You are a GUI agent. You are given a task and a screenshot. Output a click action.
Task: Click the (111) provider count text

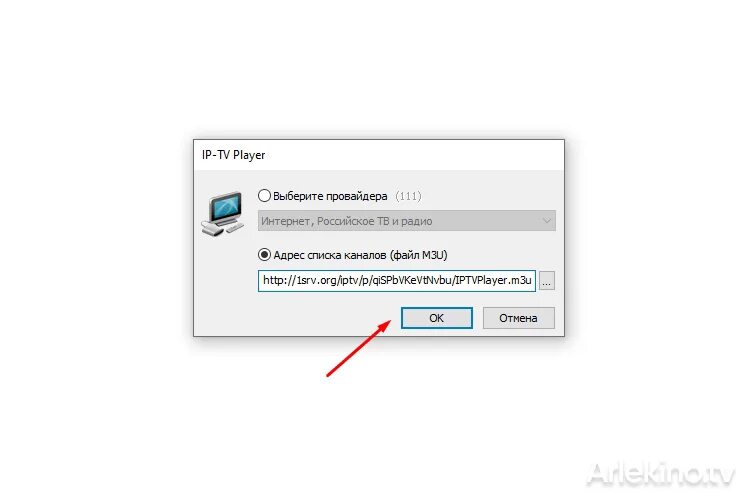[408, 196]
